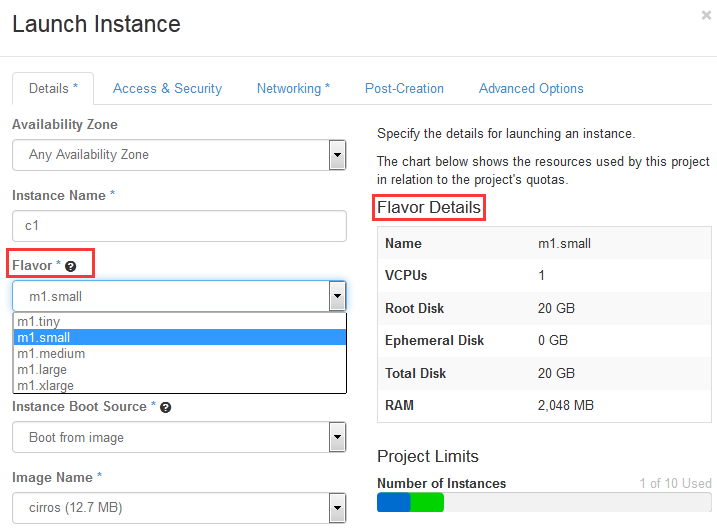Open the Networking tab
The image size is (717, 529).
[293, 88]
